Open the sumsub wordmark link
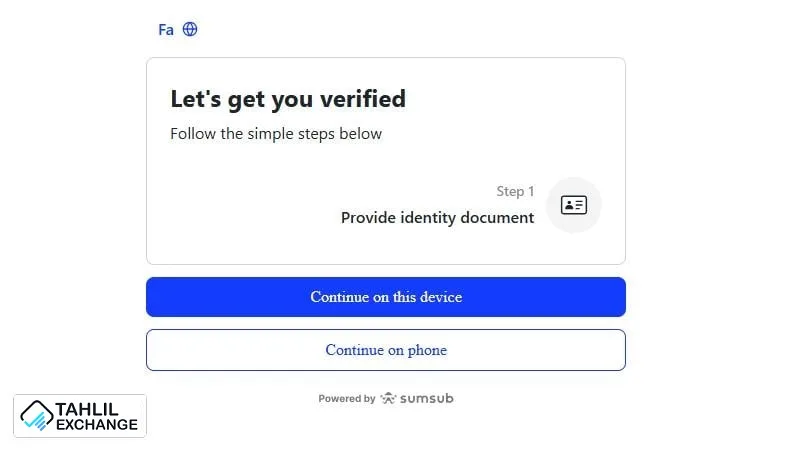Screen dimensions: 800x450 pyautogui.click(x=427, y=398)
